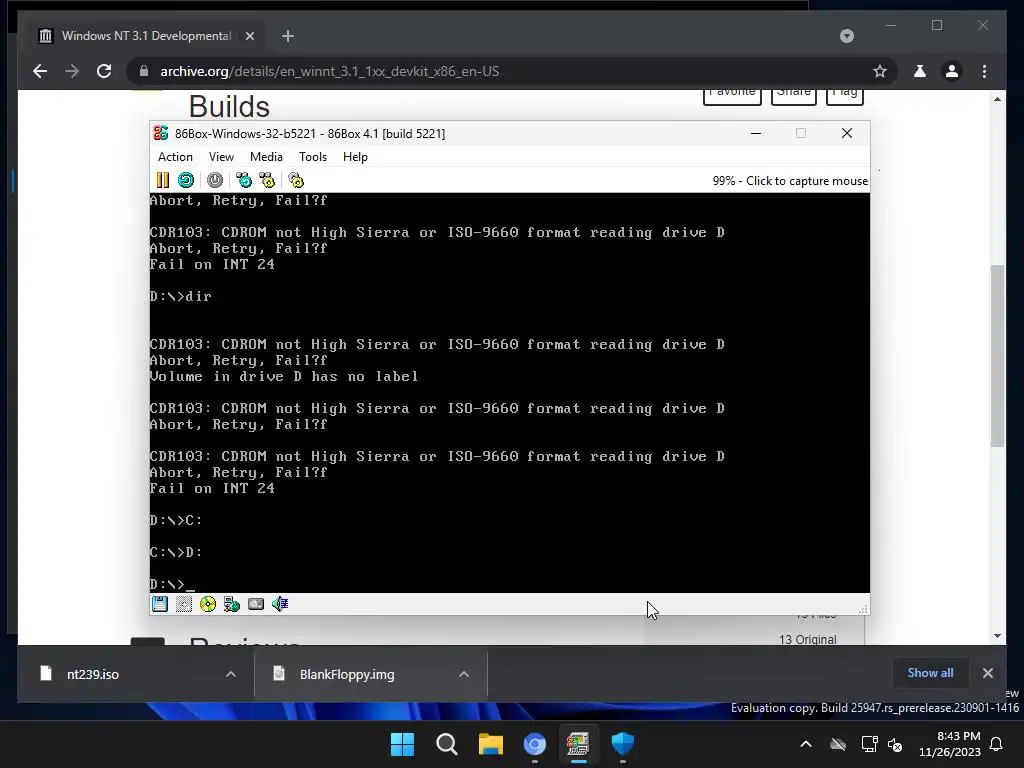The image size is (1024, 768).
Task: Open 86Box settings gear icon
Action: click(296, 180)
